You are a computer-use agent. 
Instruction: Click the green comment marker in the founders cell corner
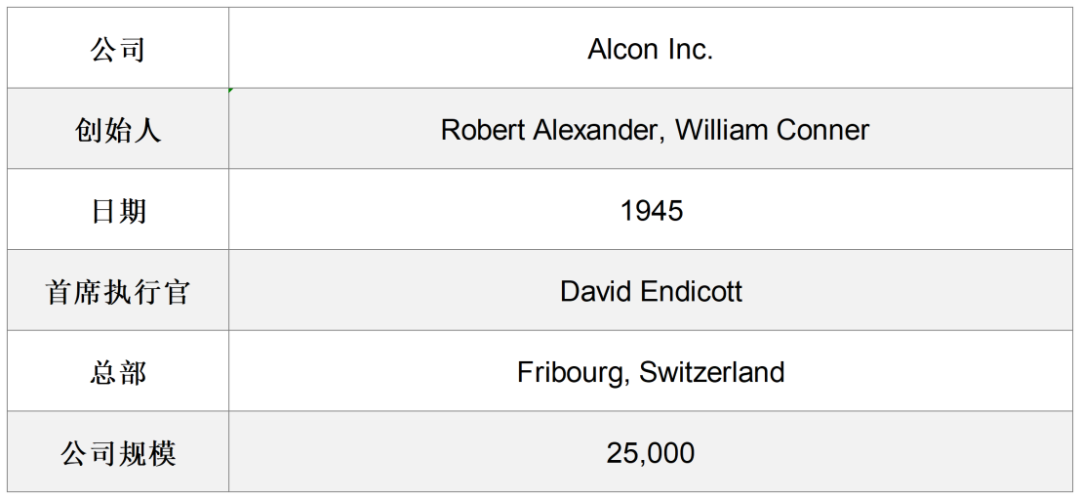231,90
